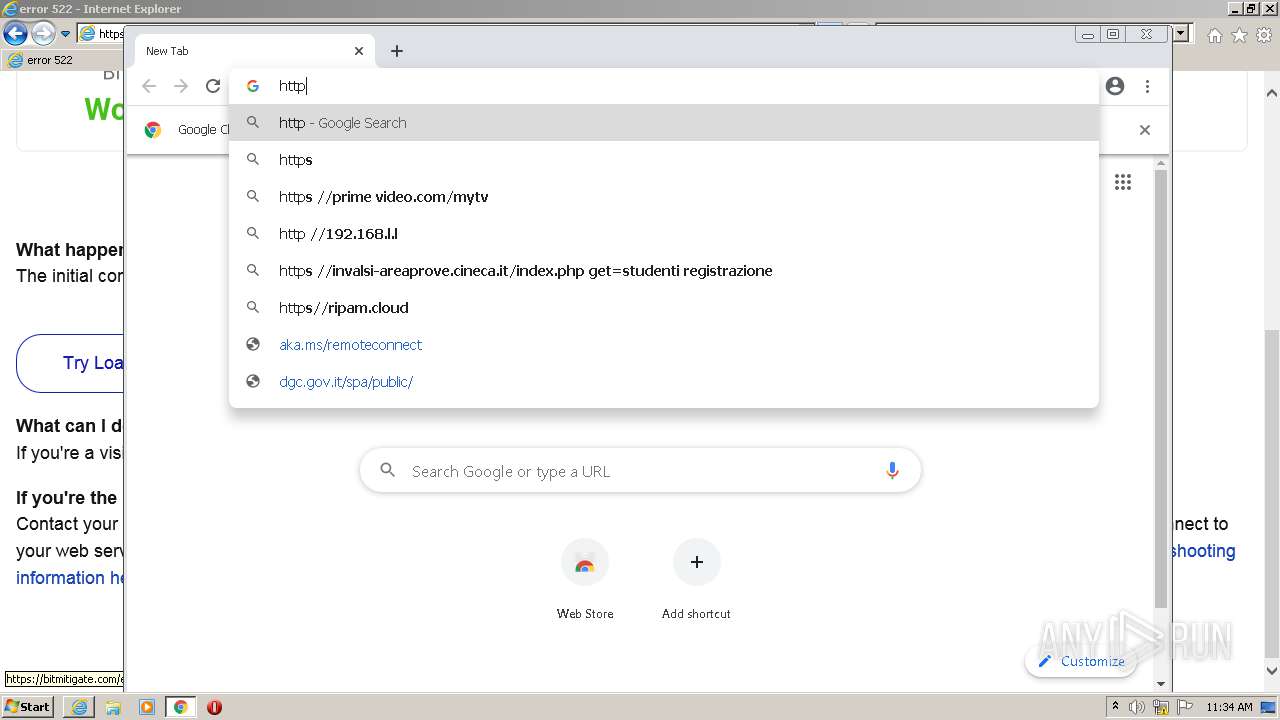This screenshot has height=720, width=1280.
Task: Click the system clock 11:34 AM
Action: coord(1229,707)
